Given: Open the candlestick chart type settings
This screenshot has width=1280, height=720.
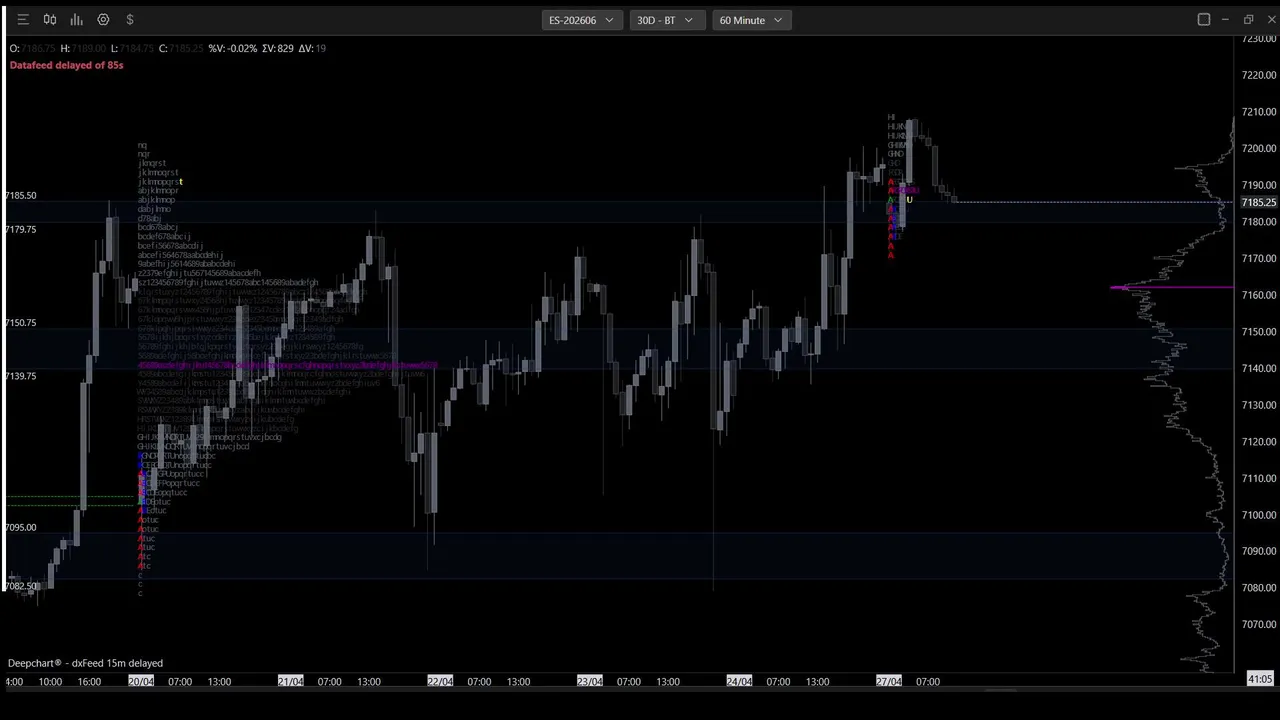Looking at the screenshot, I should click(50, 20).
